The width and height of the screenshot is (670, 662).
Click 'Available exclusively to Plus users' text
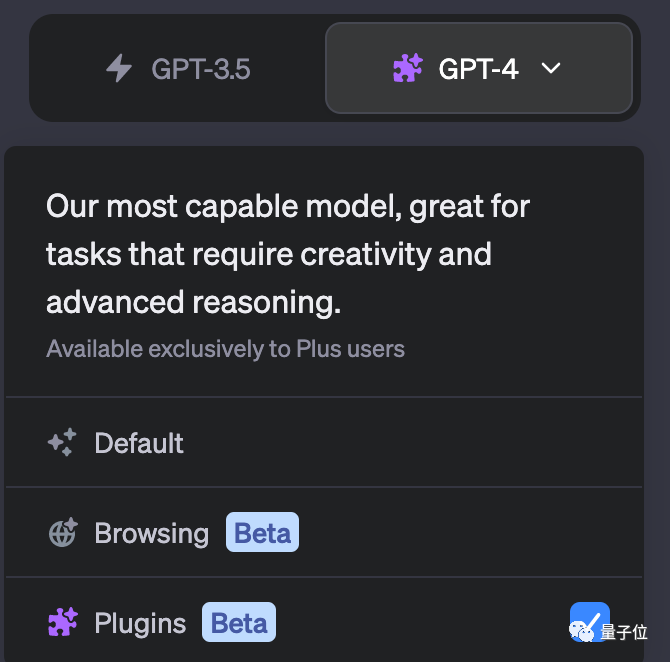(x=225, y=349)
